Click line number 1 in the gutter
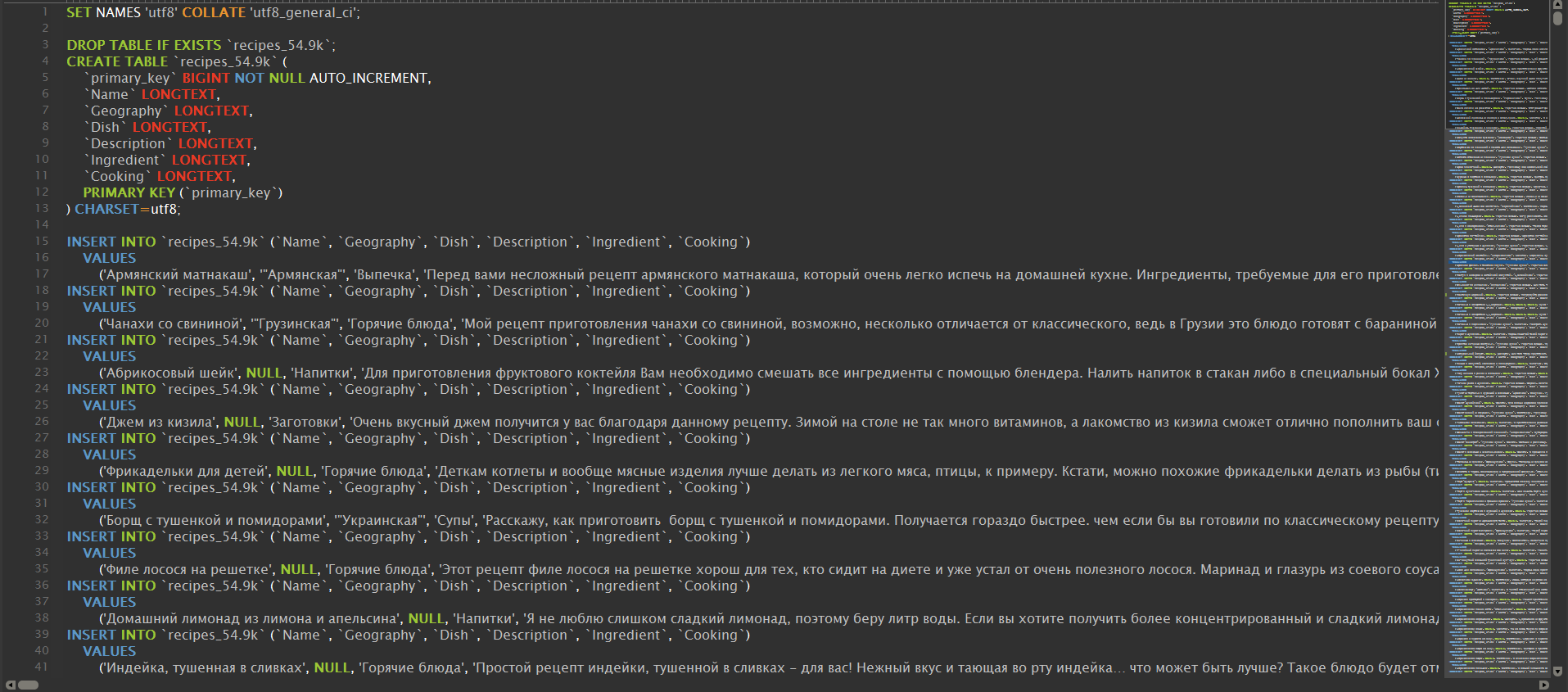Screen dimensions: 1568x692 tap(45, 12)
